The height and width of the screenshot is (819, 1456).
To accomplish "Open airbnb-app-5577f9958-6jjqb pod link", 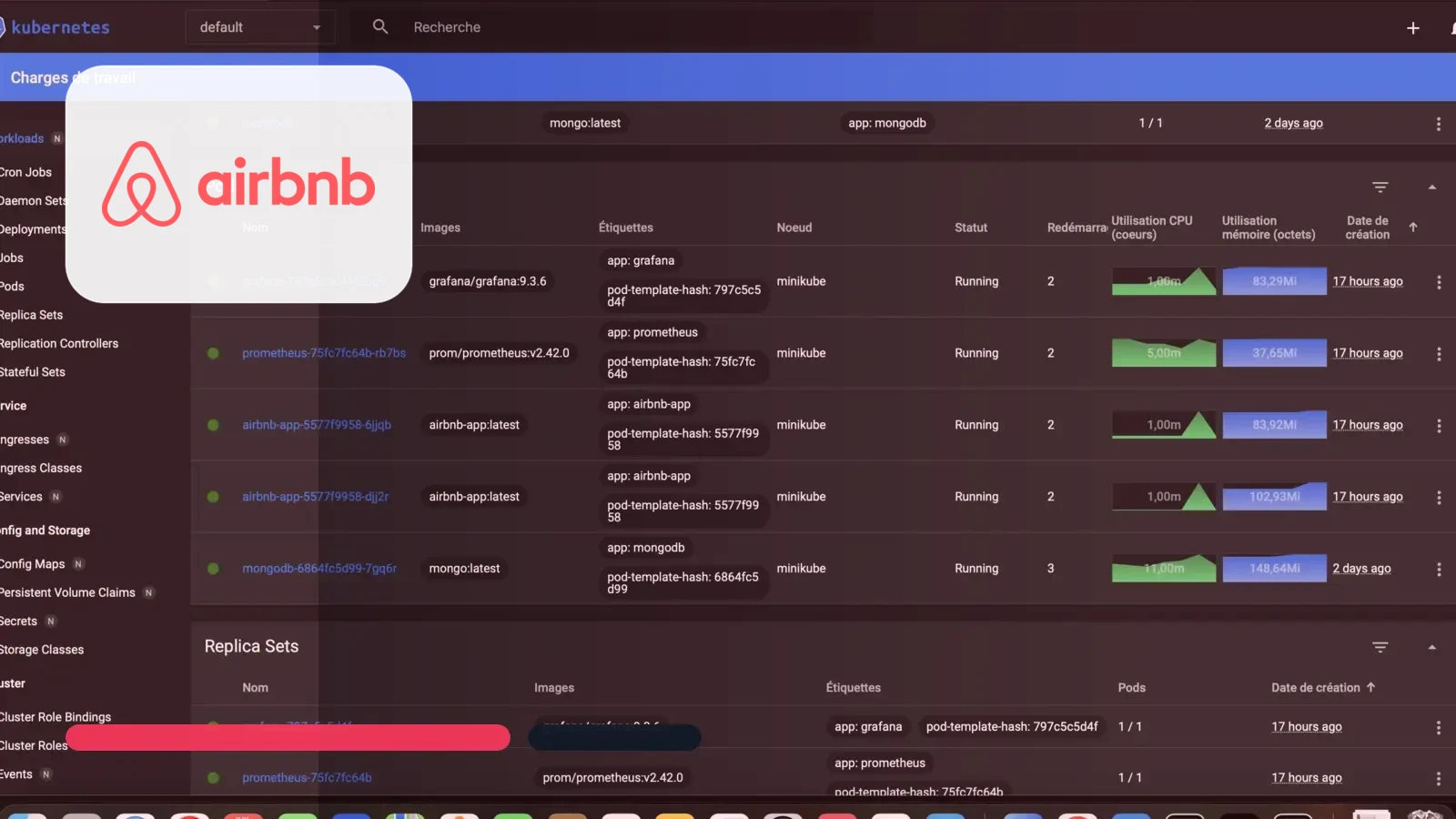I will [x=317, y=425].
